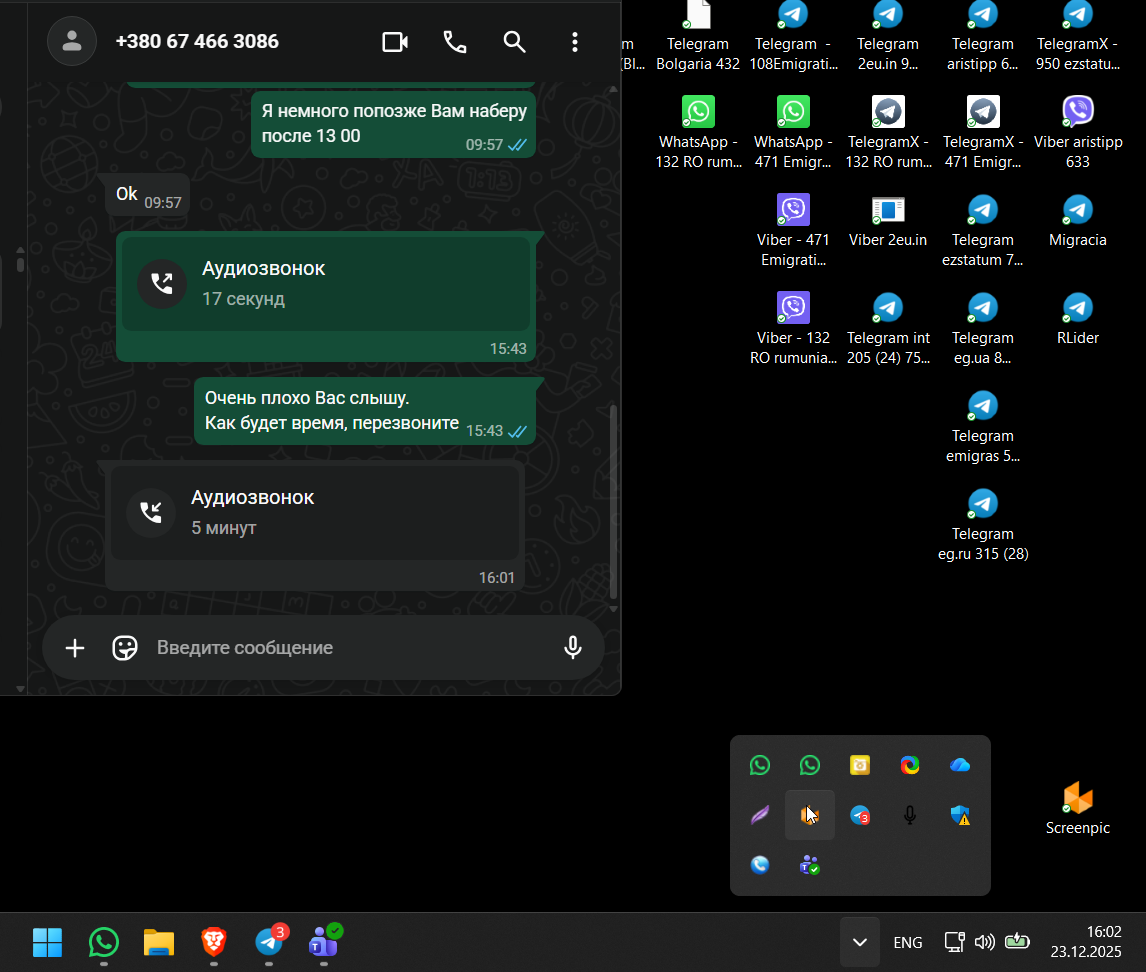The image size is (1146, 972).
Task: Open Viber 132 RO rumunia desktop shortcut
Action: click(793, 329)
